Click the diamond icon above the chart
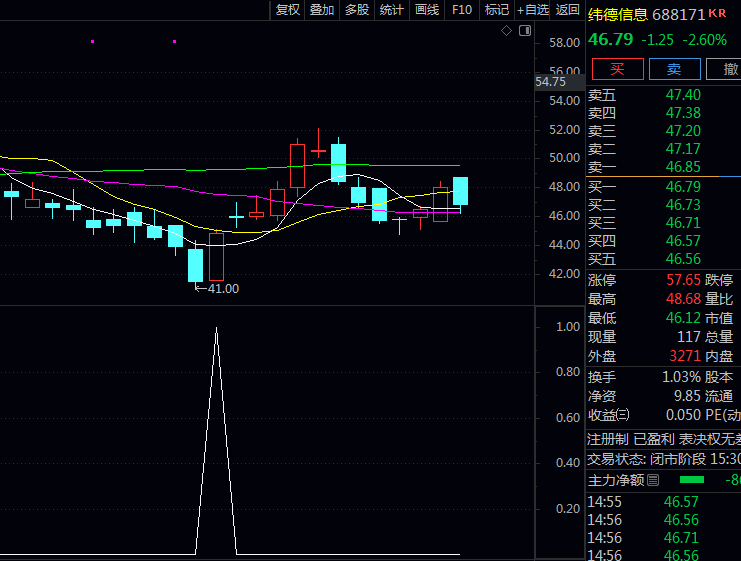 pyautogui.click(x=507, y=31)
